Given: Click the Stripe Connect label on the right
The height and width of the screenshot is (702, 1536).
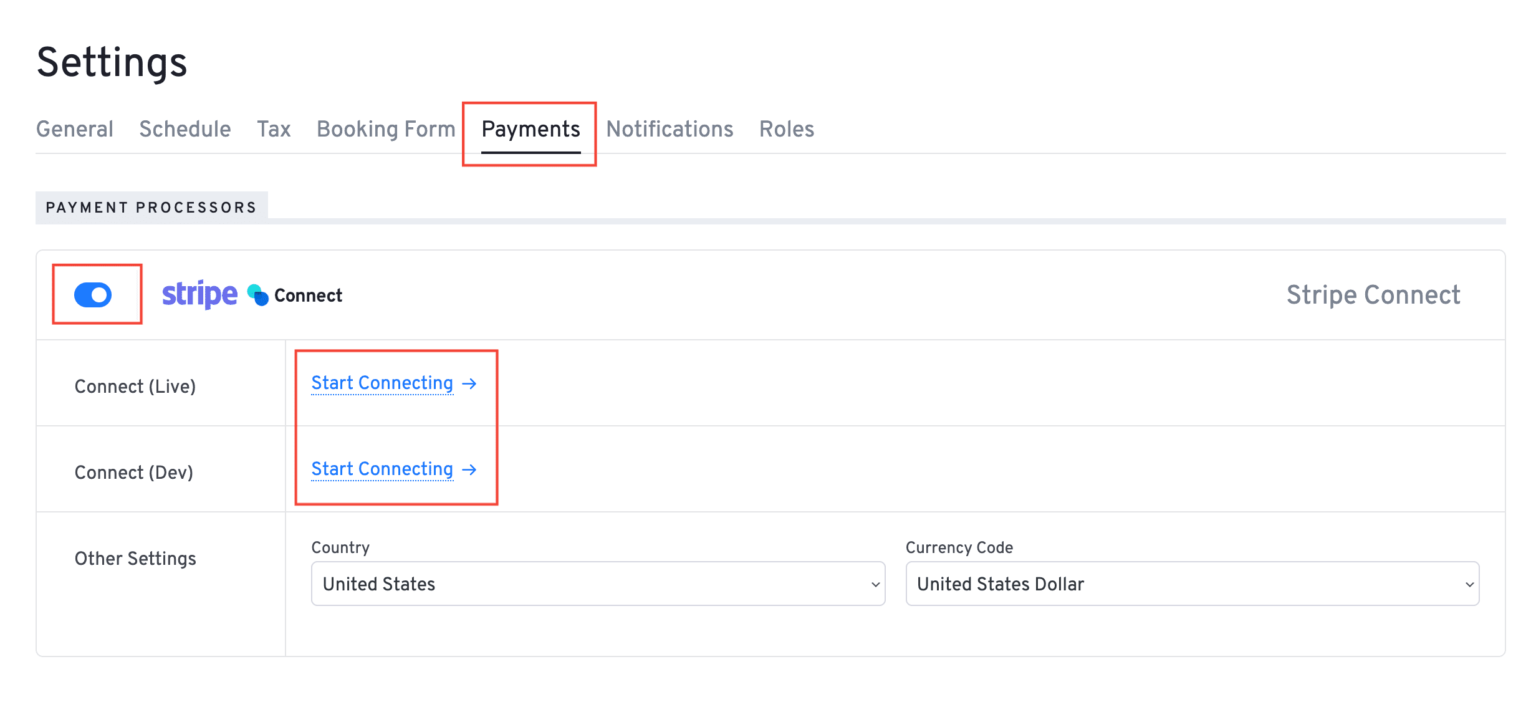Looking at the screenshot, I should click(x=1373, y=294).
